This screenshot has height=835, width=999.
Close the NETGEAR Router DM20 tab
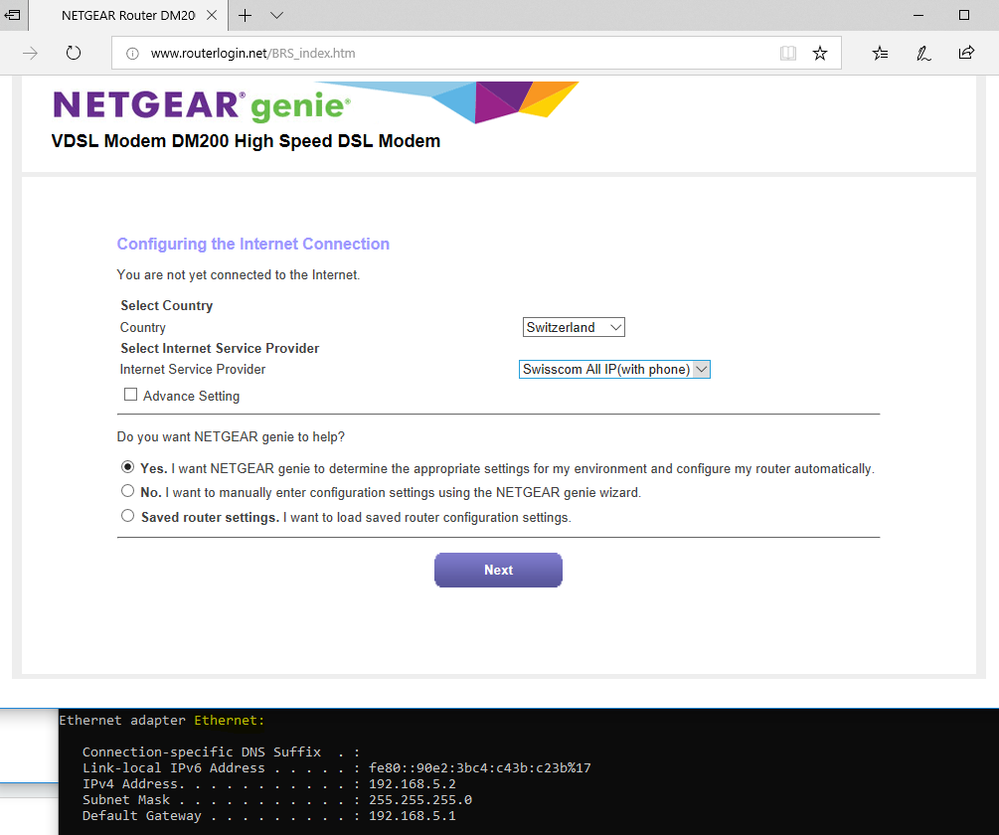point(210,15)
